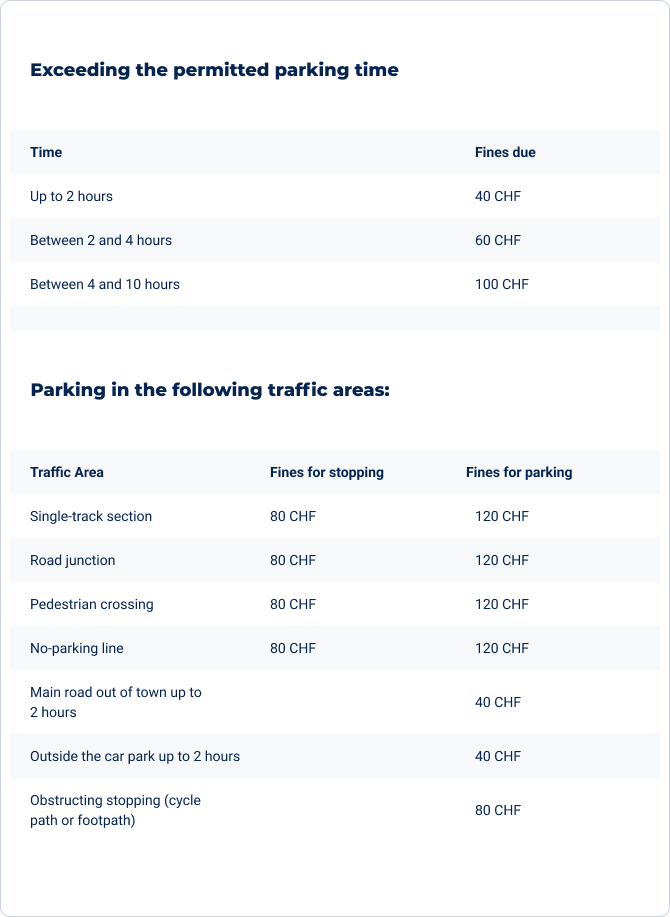Select the 'Pedestrian crossing' row label
The width and height of the screenshot is (670, 917).
(x=92, y=605)
